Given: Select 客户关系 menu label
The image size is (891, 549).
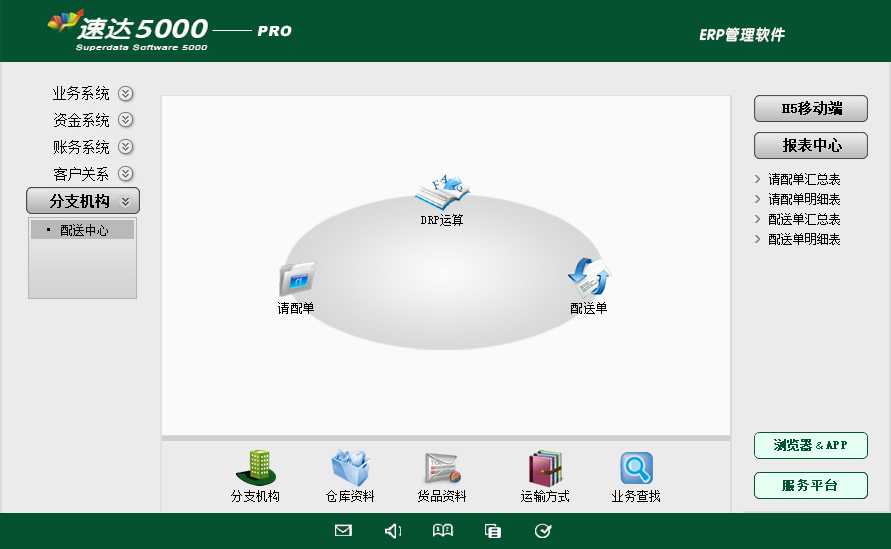Looking at the screenshot, I should pyautogui.click(x=81, y=173).
